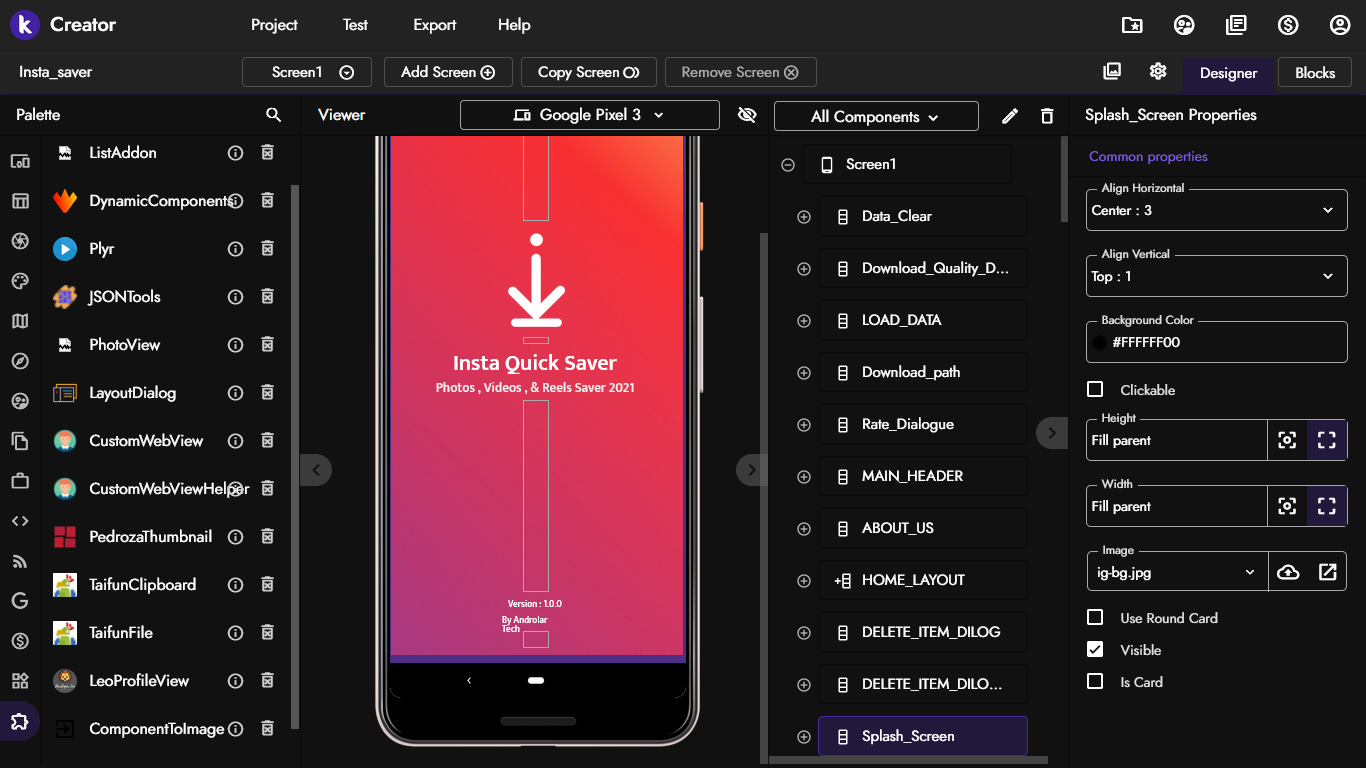The height and width of the screenshot is (768, 1366).
Task: Upload image with cloud upload icon
Action: point(1288,572)
